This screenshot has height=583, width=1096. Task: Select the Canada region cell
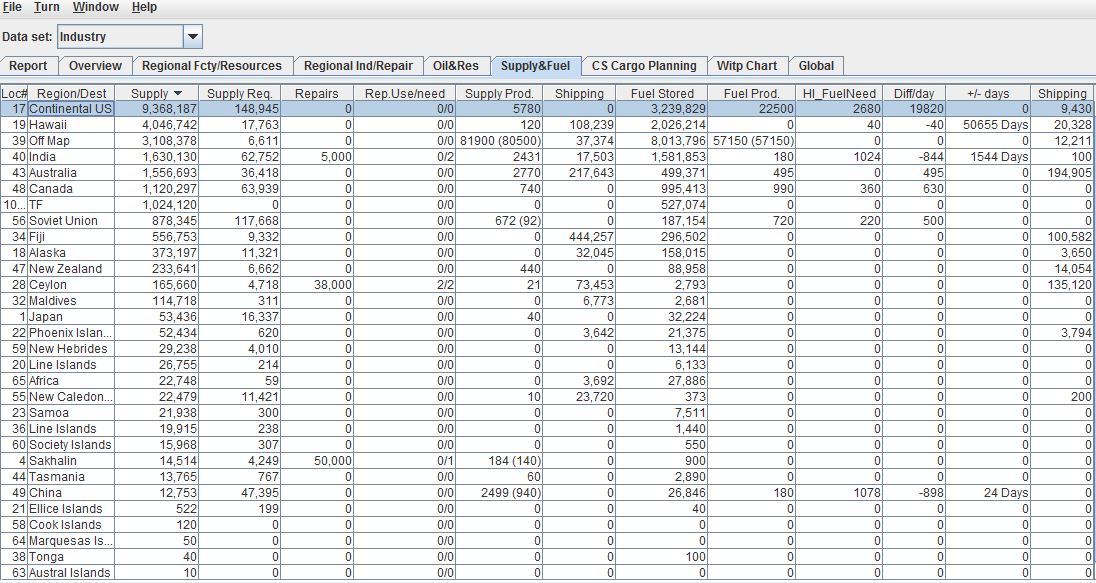[71, 189]
